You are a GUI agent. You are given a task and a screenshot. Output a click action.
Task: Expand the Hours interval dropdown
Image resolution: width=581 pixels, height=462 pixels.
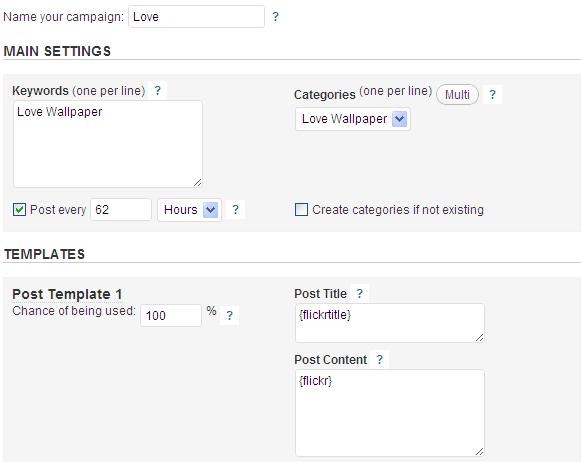(x=189, y=210)
